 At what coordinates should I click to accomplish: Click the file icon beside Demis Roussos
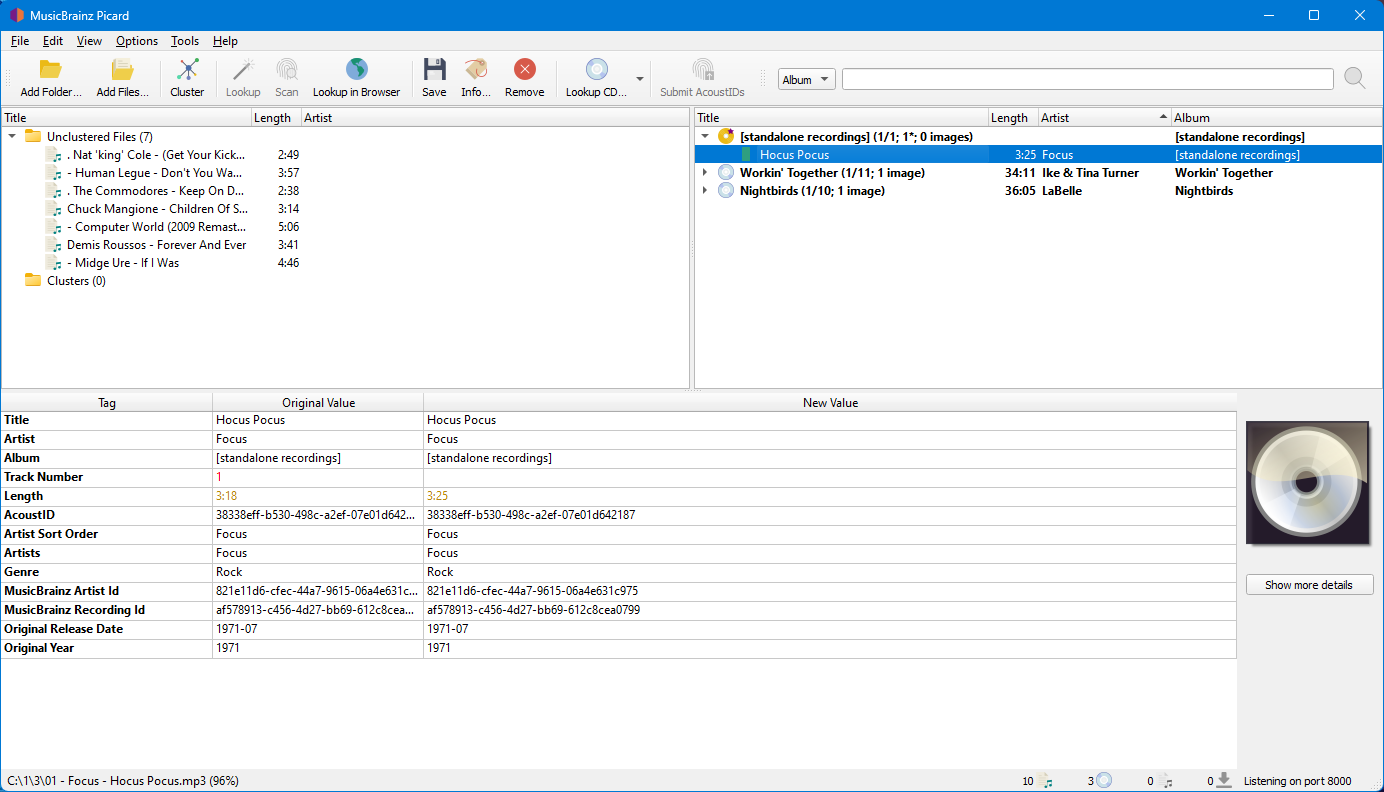point(54,244)
